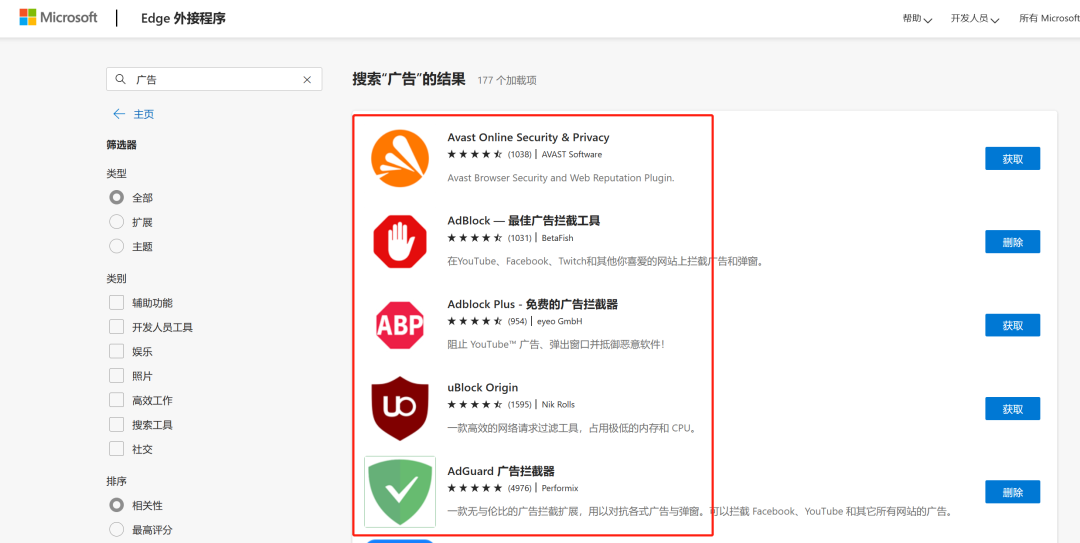Check the 照片 category checkbox
This screenshot has height=543, width=1080.
click(x=116, y=376)
